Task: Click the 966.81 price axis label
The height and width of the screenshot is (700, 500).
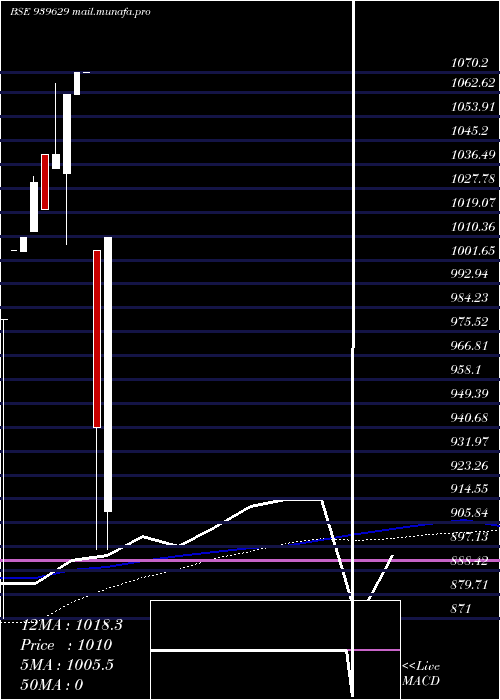Action: click(x=469, y=346)
